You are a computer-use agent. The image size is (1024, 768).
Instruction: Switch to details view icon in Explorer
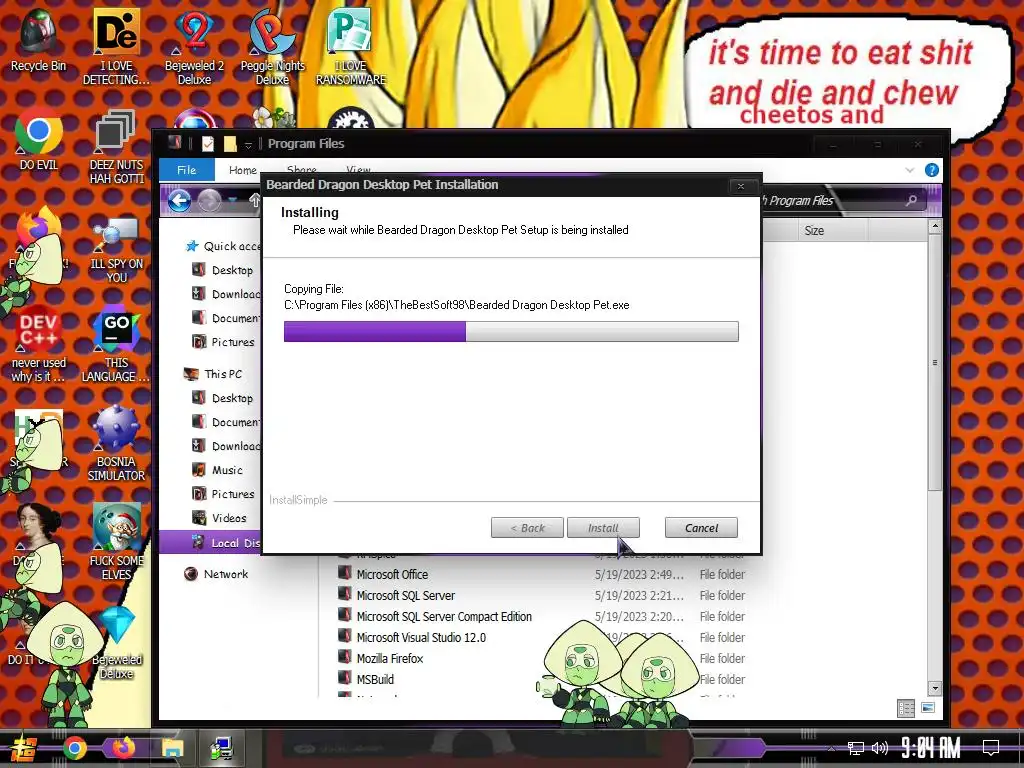(x=906, y=708)
